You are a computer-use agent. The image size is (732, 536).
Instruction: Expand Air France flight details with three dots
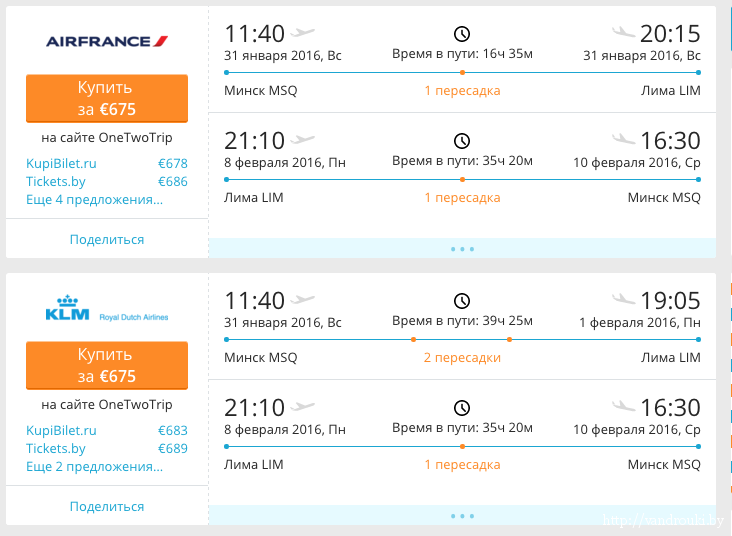(x=462, y=248)
